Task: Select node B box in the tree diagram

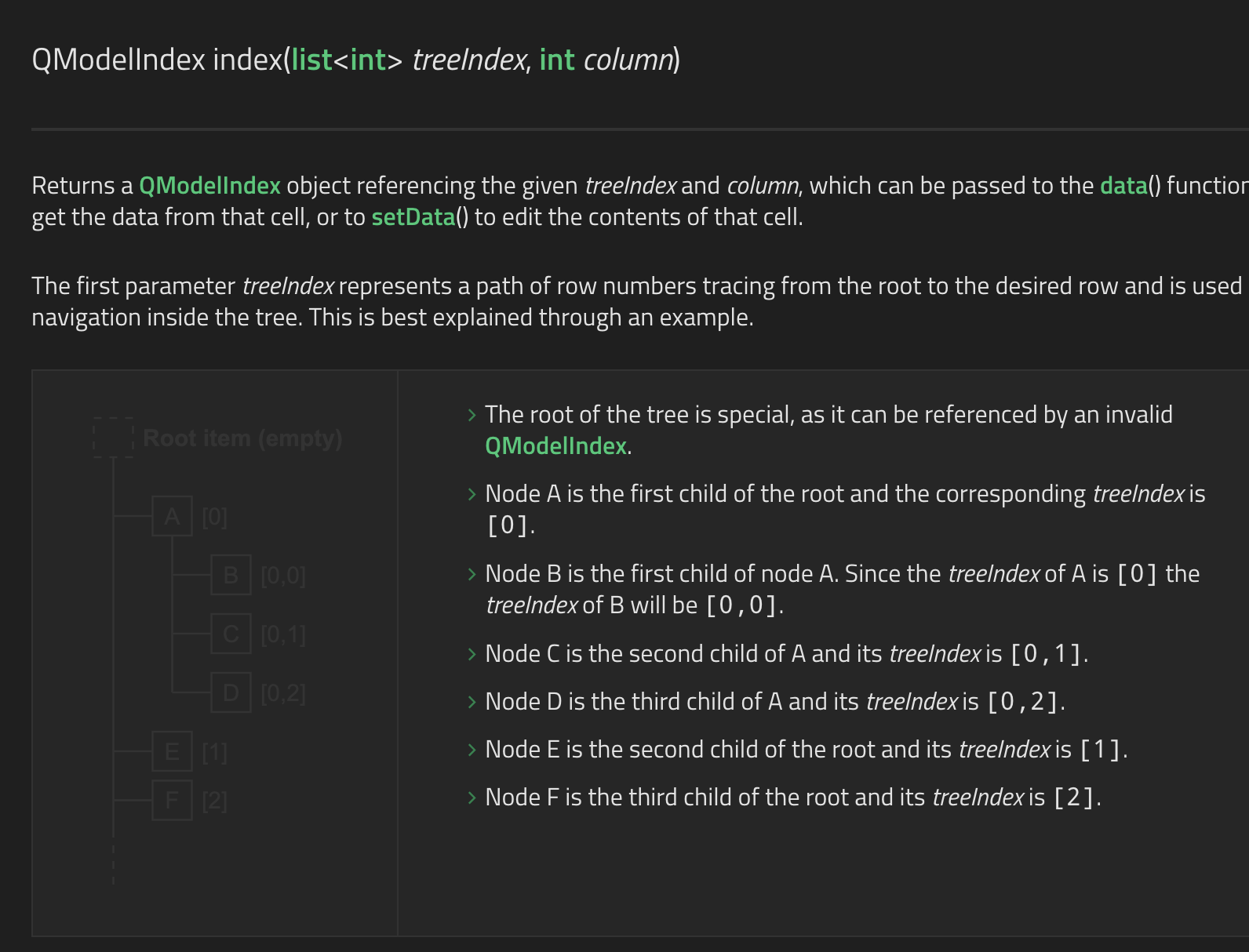Action: click(x=231, y=575)
